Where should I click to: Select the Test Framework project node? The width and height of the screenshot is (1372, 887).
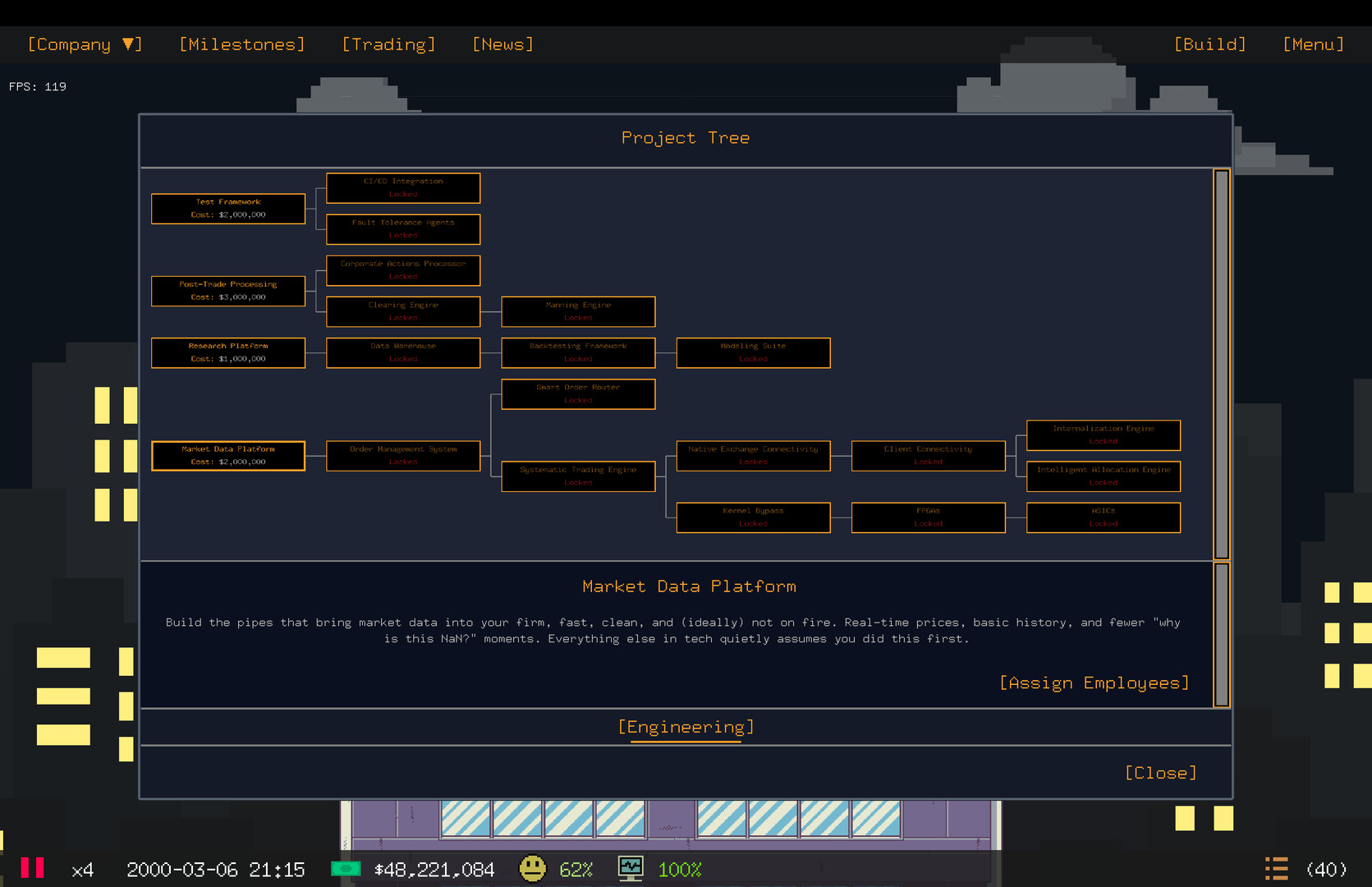click(227, 209)
